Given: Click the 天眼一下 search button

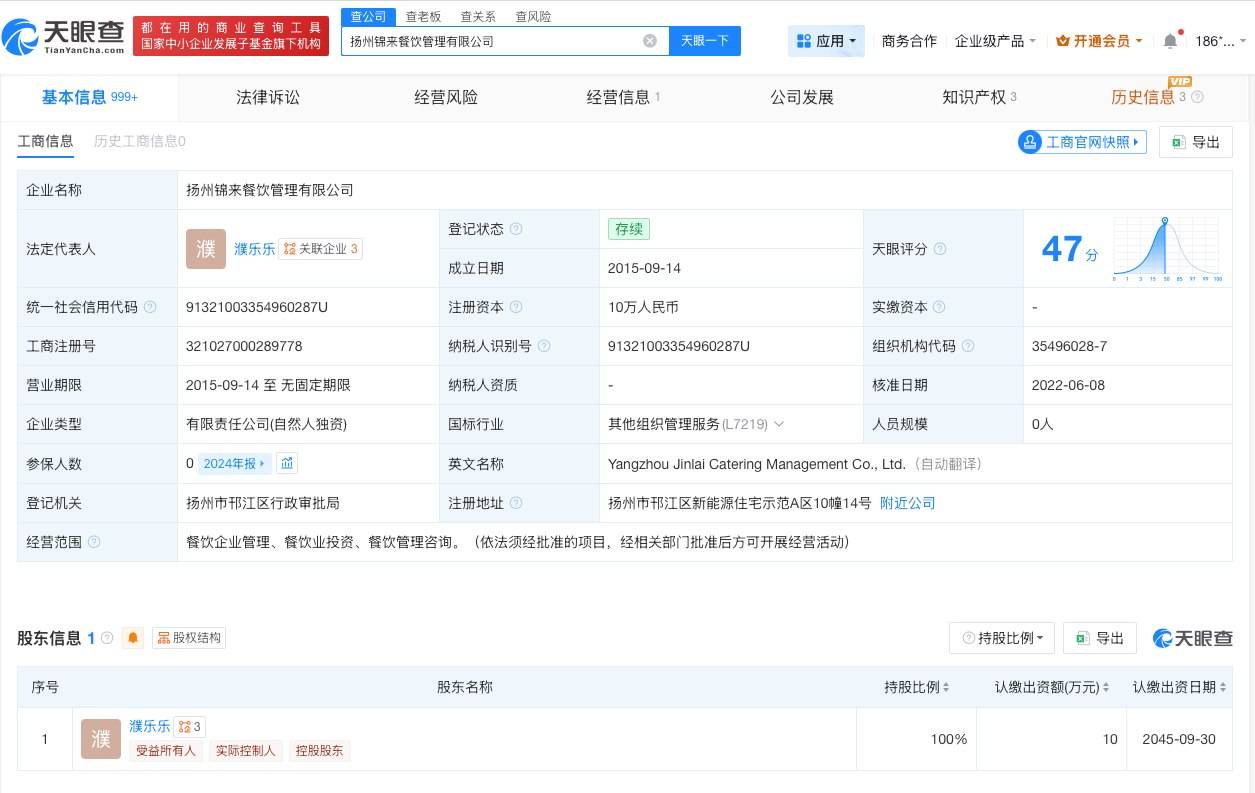Looking at the screenshot, I should [707, 40].
